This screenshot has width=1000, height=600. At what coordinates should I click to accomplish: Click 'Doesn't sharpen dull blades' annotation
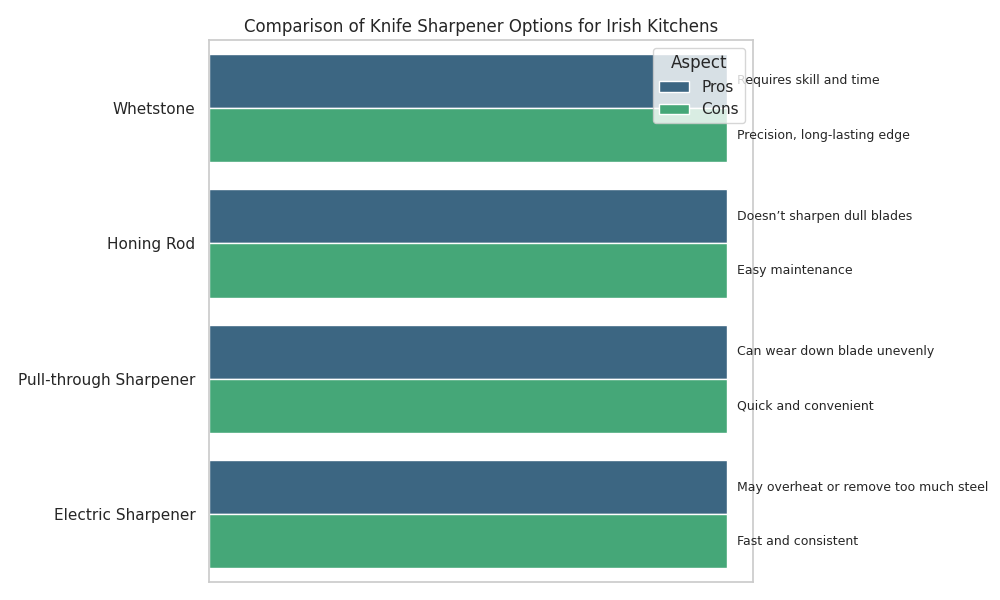824,216
